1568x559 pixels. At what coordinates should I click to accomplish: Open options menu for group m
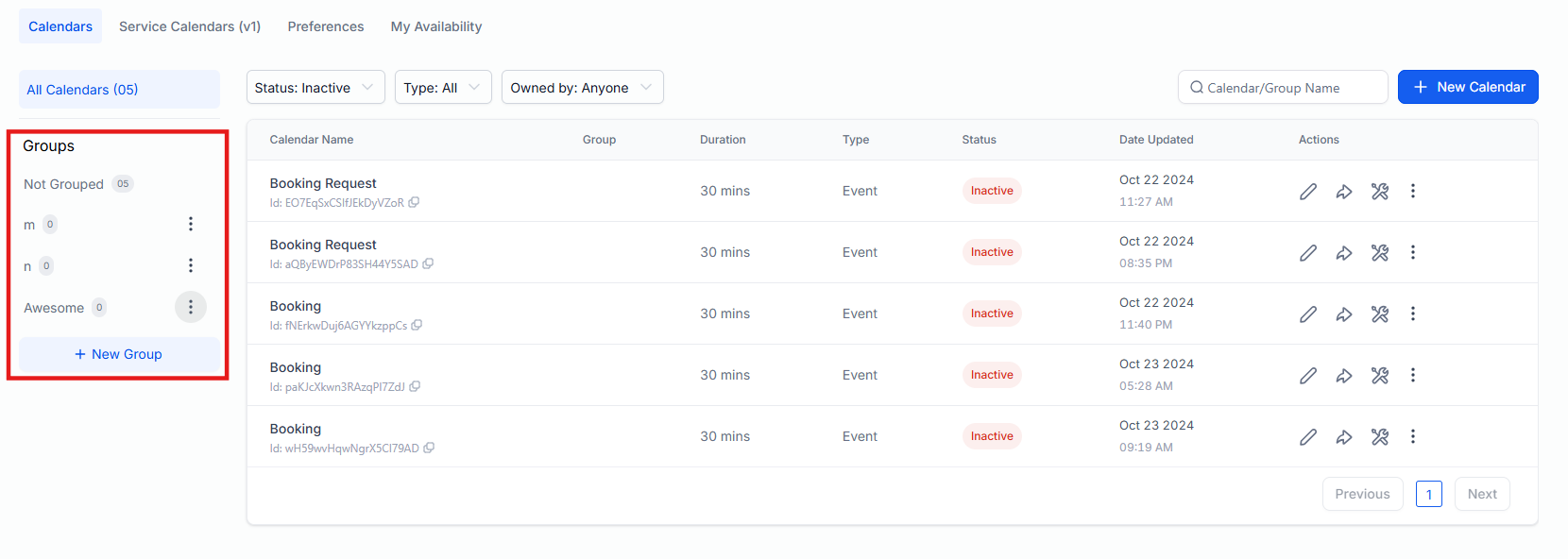click(191, 224)
